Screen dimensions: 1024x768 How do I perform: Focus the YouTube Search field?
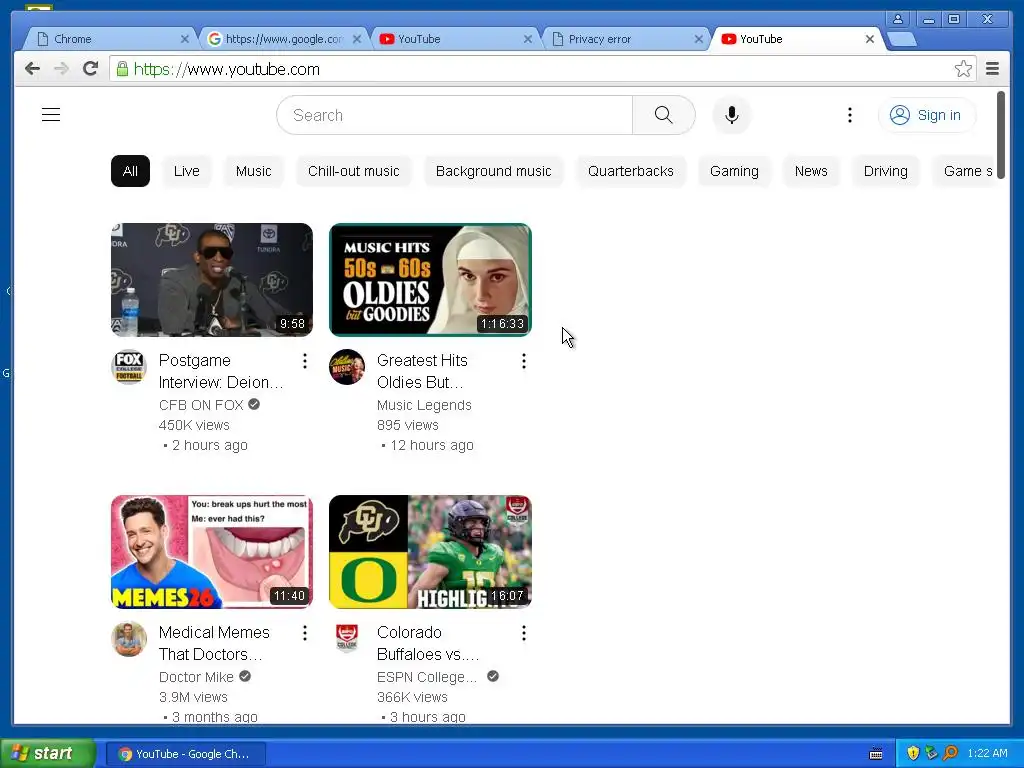[455, 115]
